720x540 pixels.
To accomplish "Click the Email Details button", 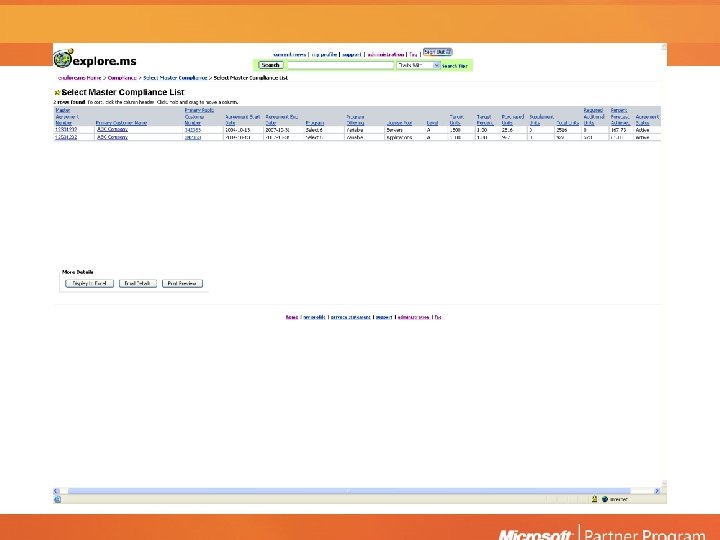I will [138, 284].
